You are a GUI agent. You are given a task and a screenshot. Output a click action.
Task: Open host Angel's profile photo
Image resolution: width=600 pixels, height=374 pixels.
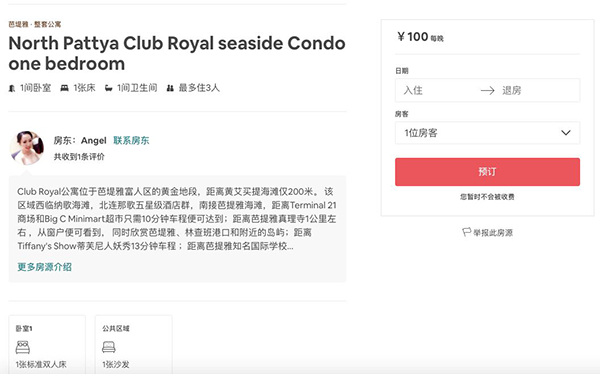[27, 148]
